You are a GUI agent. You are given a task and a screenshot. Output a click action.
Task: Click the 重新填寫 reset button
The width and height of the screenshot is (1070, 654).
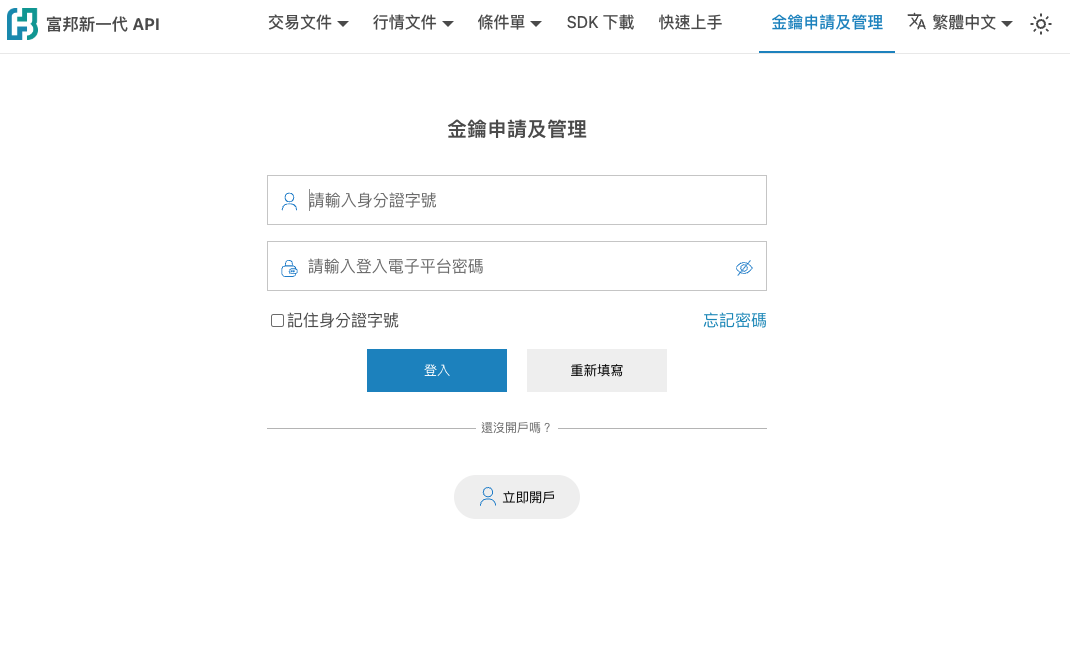point(596,370)
